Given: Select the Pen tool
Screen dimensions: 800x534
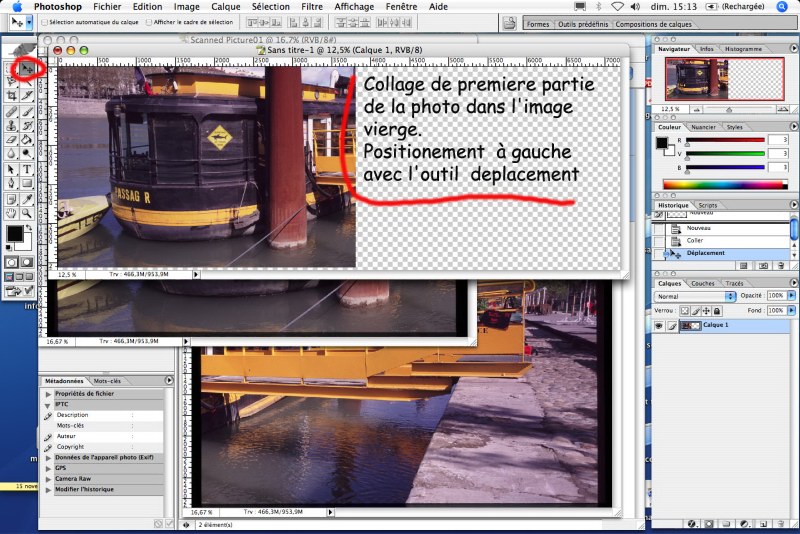Looking at the screenshot, I should [x=11, y=183].
